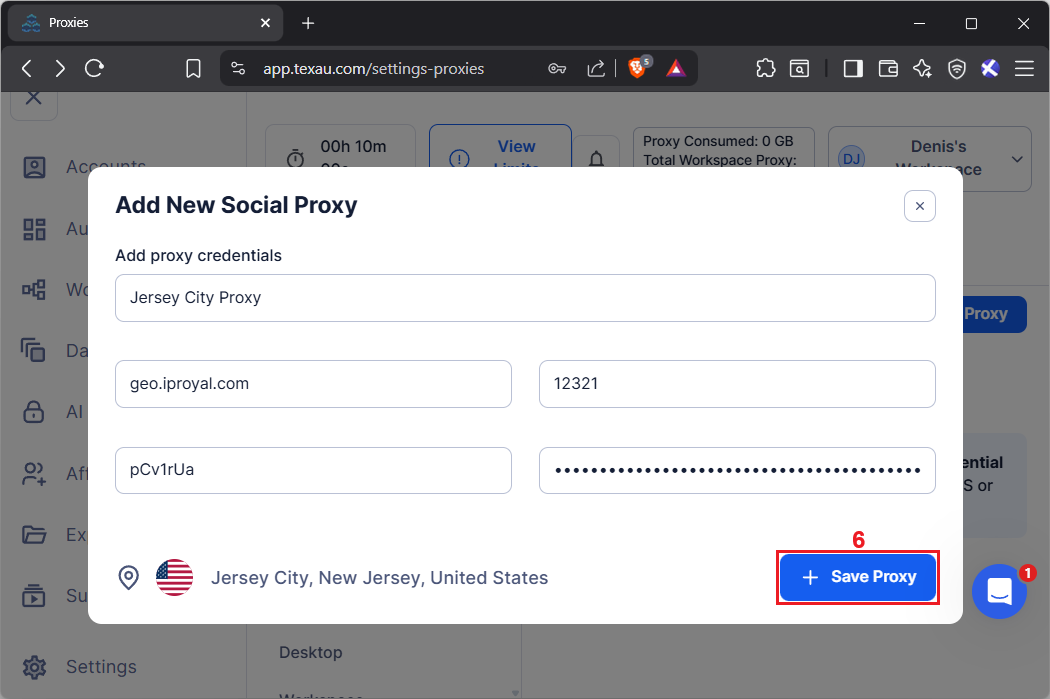
Task: Open the Intercom chat bubble
Action: click(999, 591)
